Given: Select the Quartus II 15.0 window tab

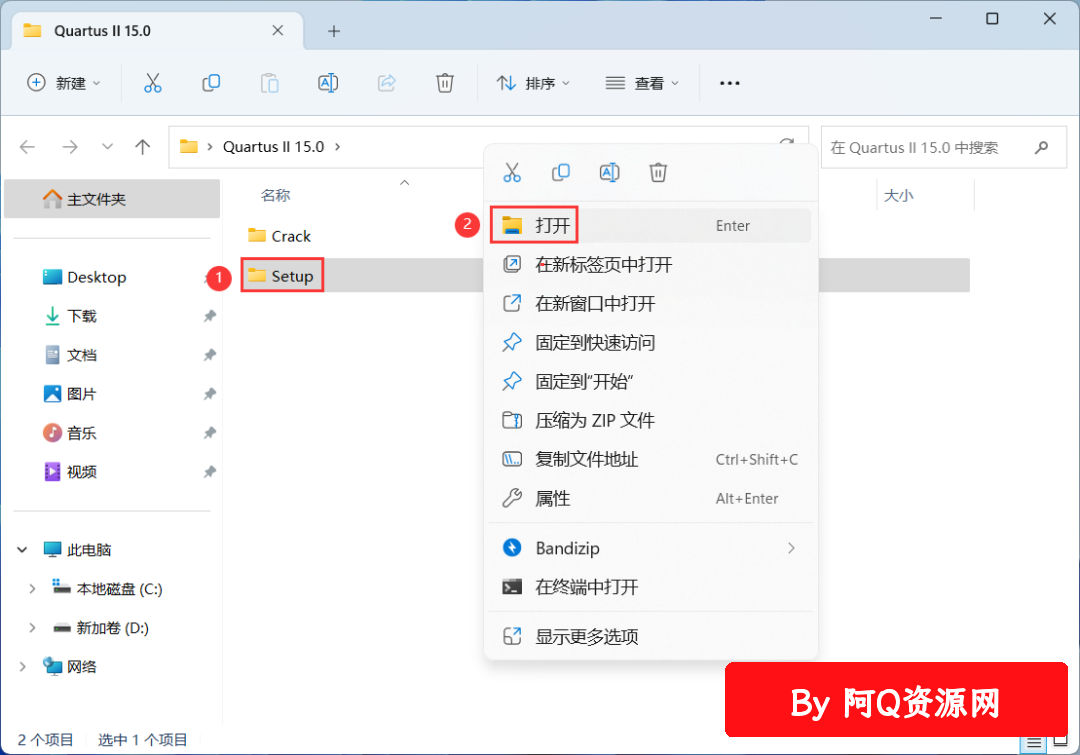Looking at the screenshot, I should (x=158, y=31).
